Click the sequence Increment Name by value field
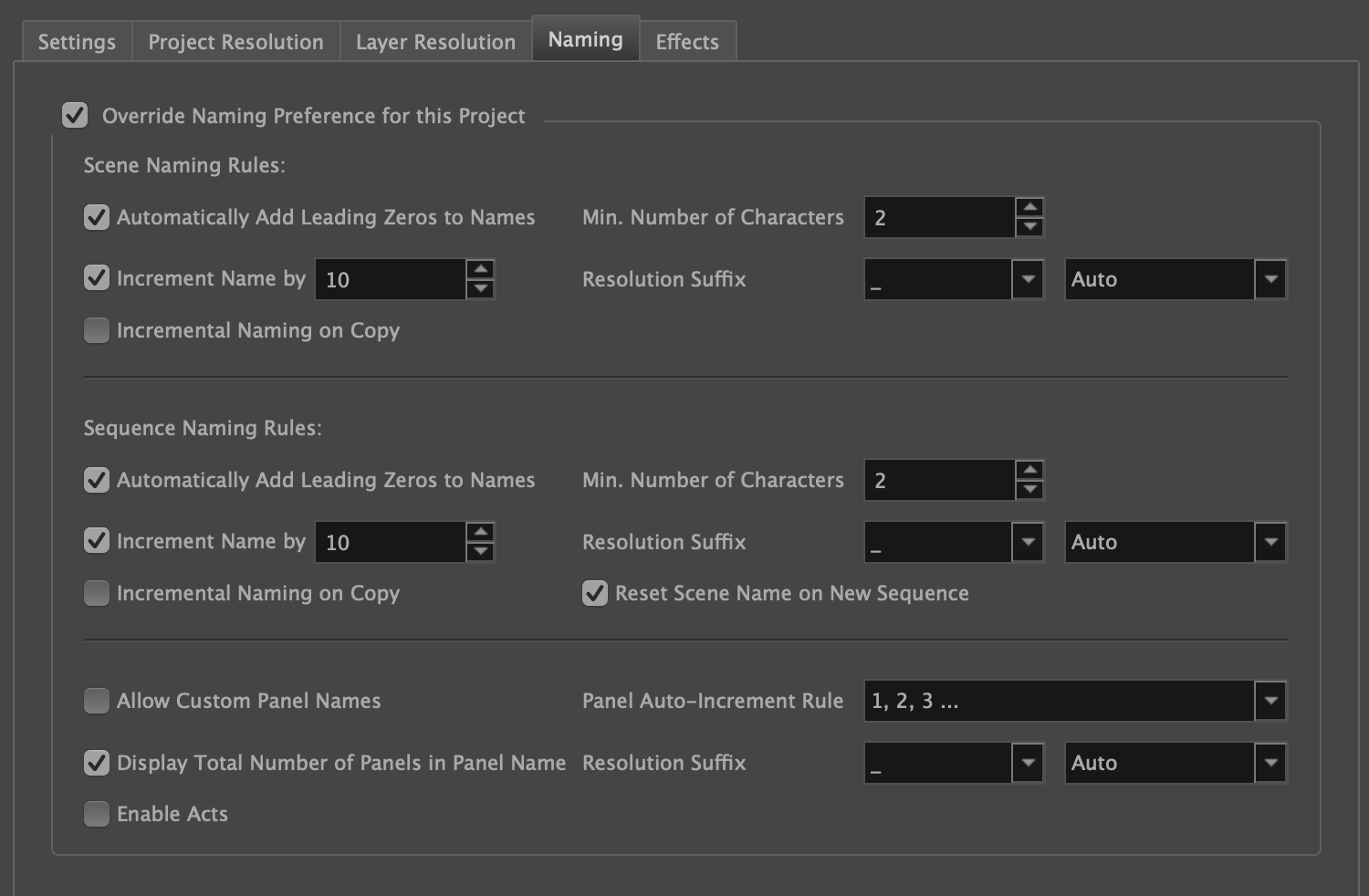The width and height of the screenshot is (1369, 896). tap(391, 541)
